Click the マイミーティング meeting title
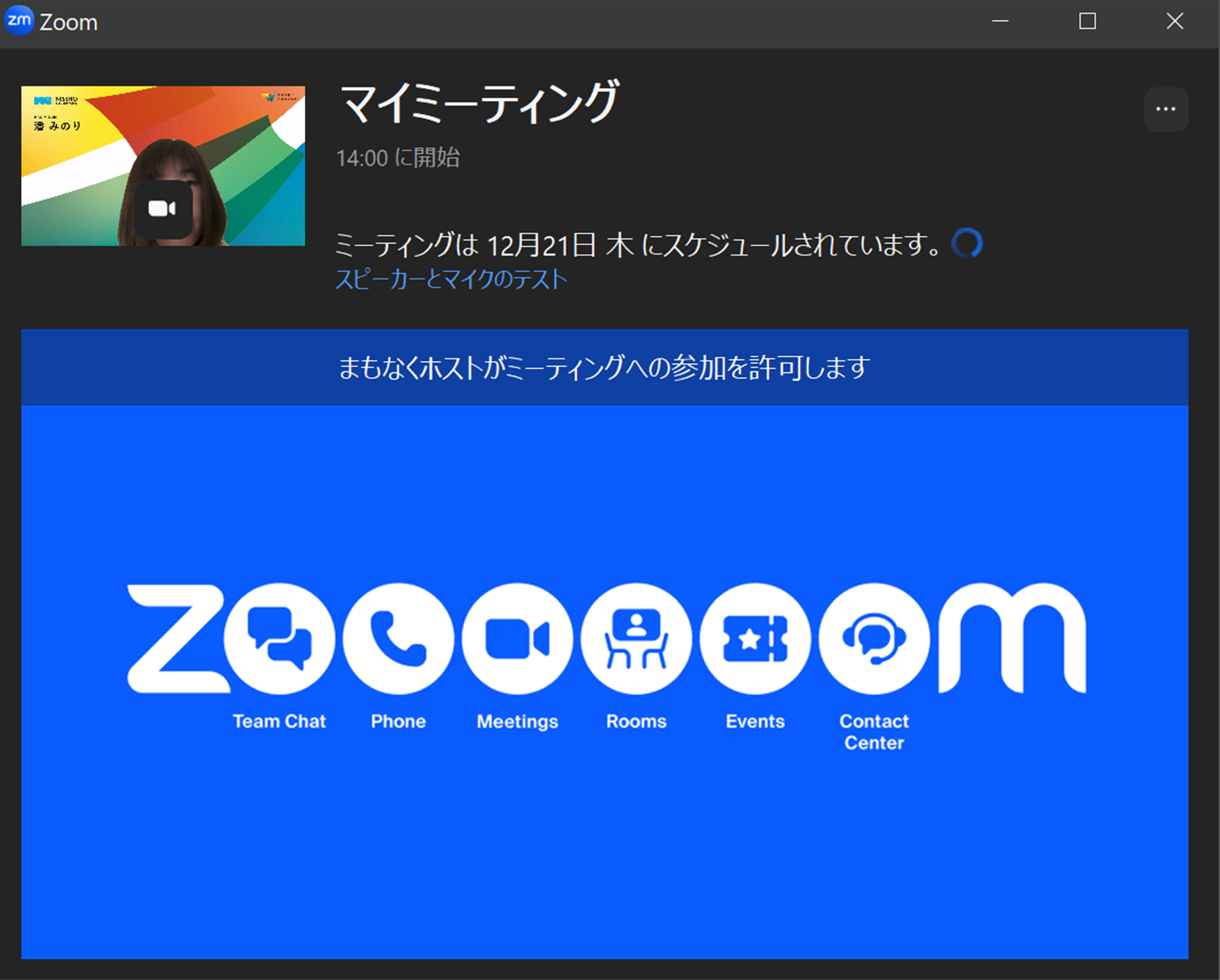The width and height of the screenshot is (1220, 980). click(x=478, y=103)
